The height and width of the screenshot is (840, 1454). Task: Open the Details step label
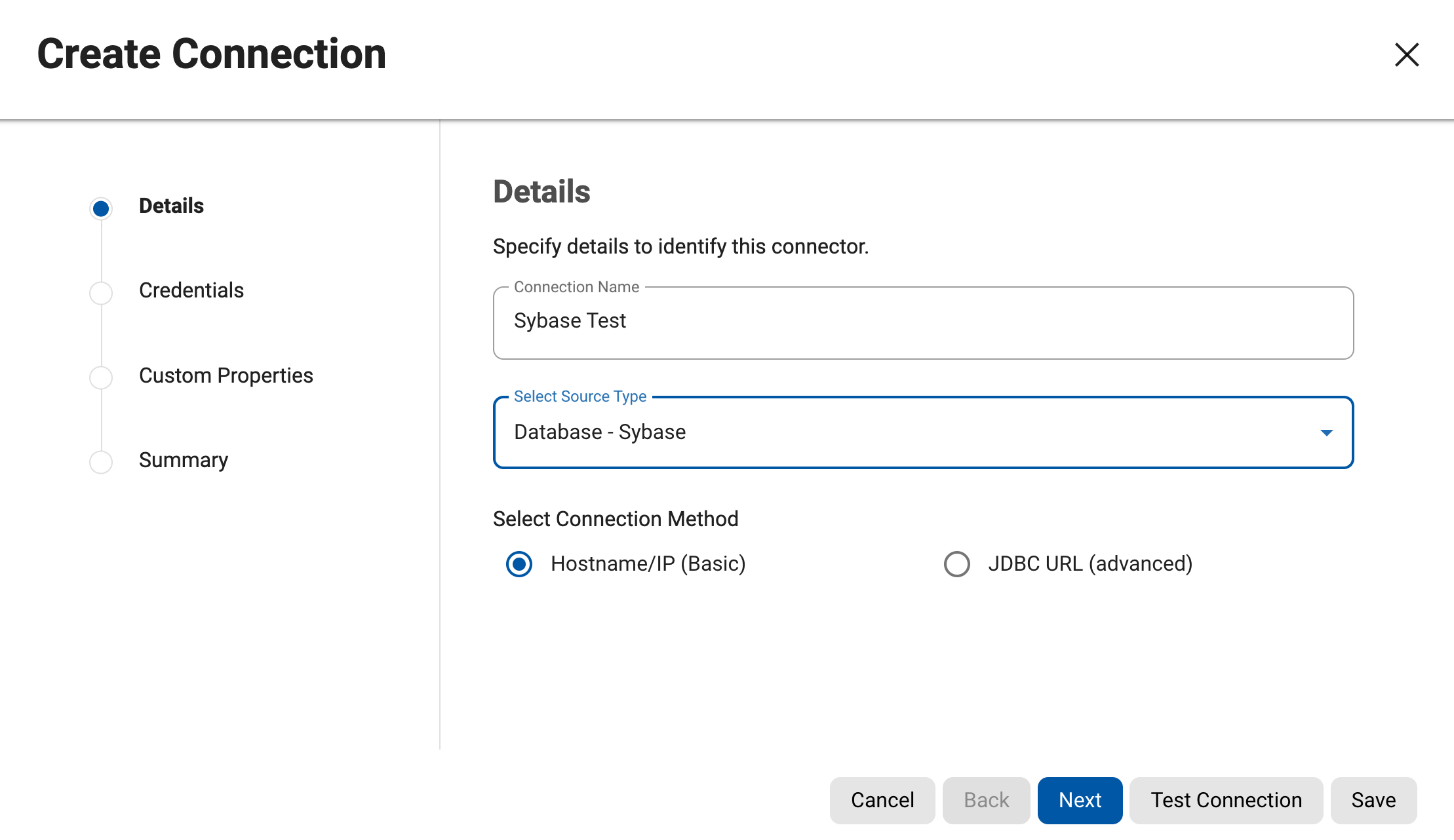coord(171,206)
